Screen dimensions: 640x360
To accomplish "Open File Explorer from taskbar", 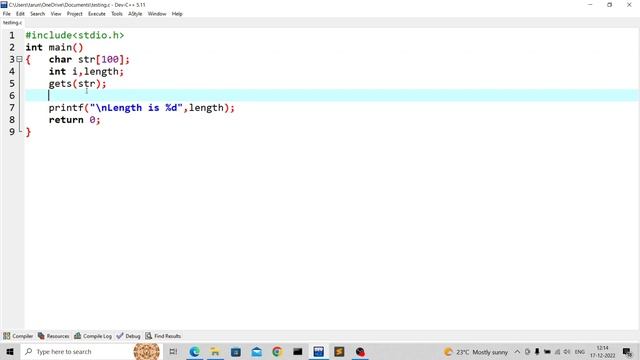I will click(215, 351).
